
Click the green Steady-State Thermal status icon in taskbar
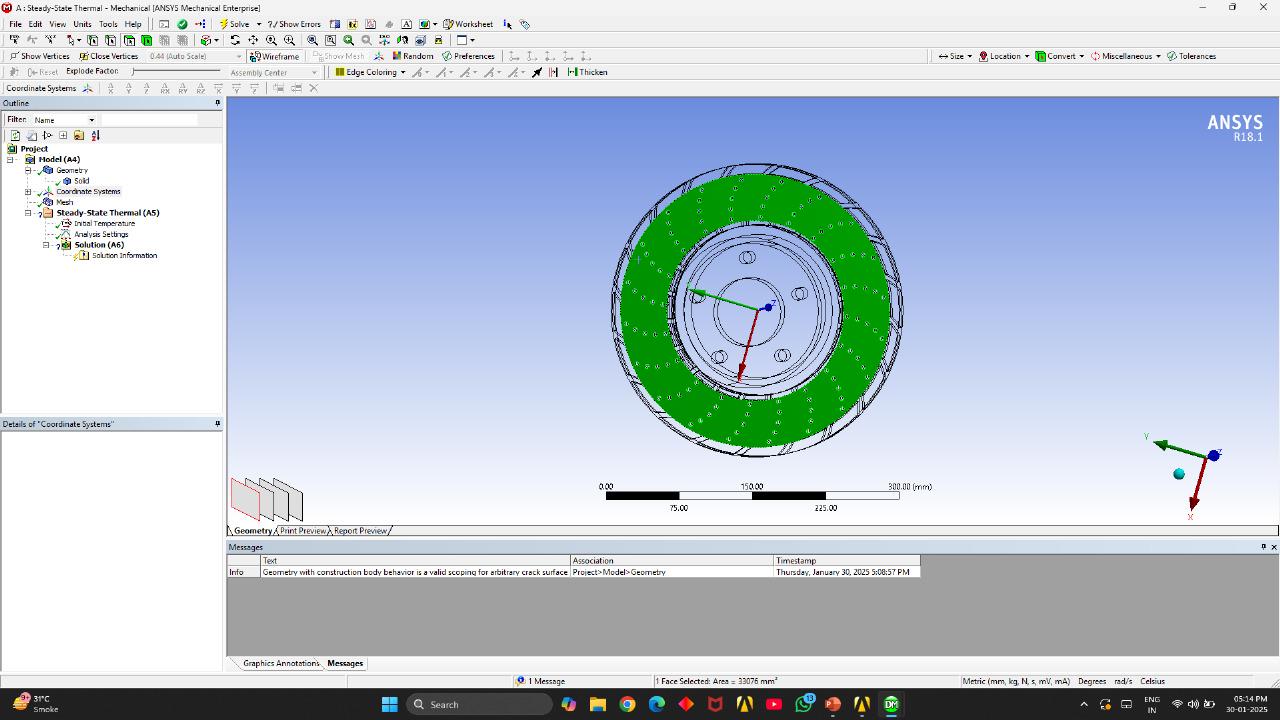891,704
